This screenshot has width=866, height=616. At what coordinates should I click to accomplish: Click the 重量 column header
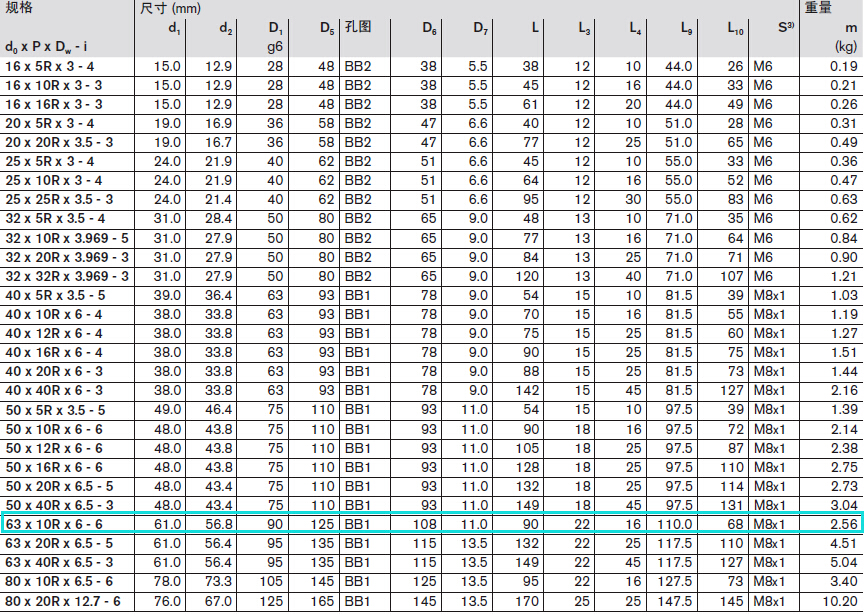pos(819,8)
